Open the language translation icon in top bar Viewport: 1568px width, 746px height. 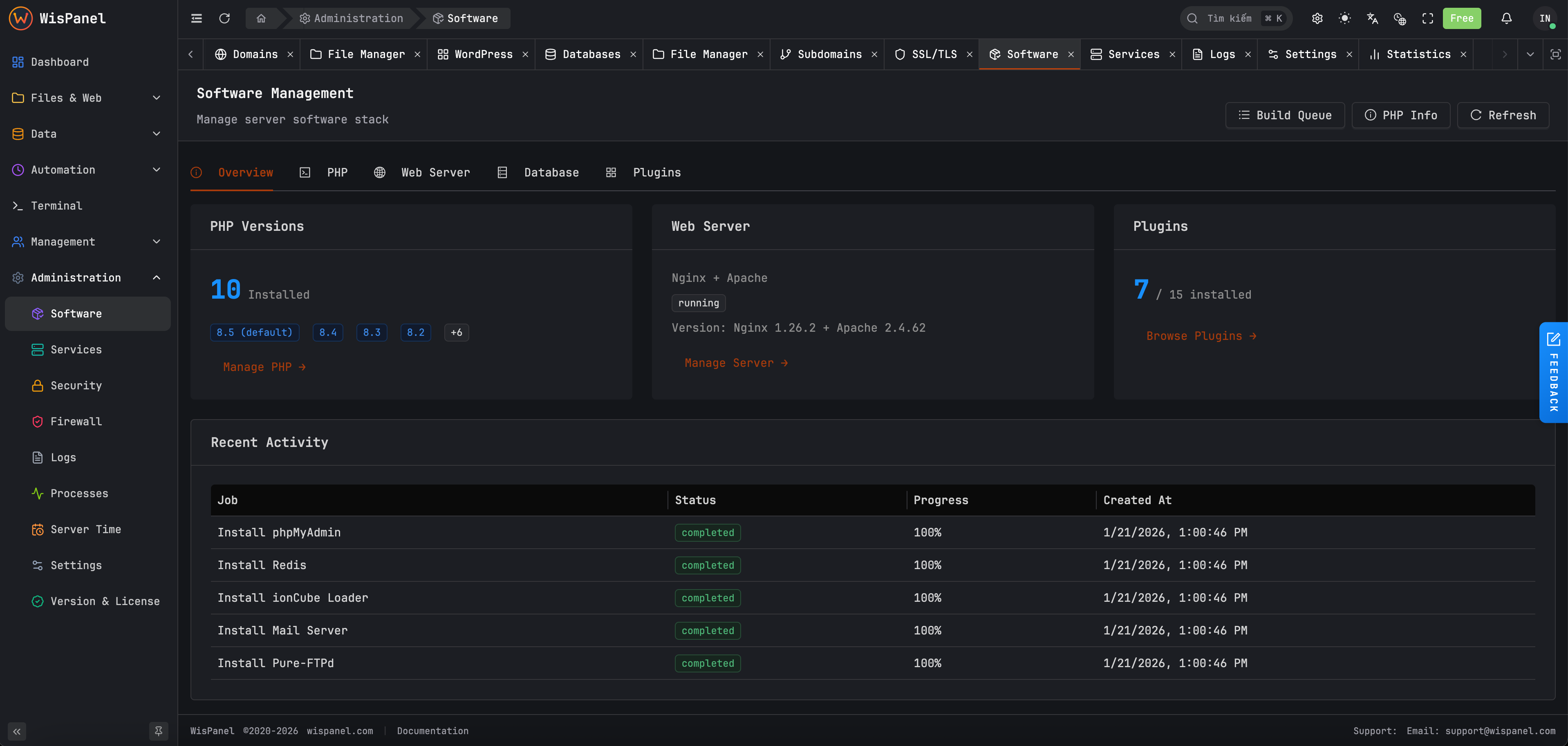pyautogui.click(x=1373, y=18)
